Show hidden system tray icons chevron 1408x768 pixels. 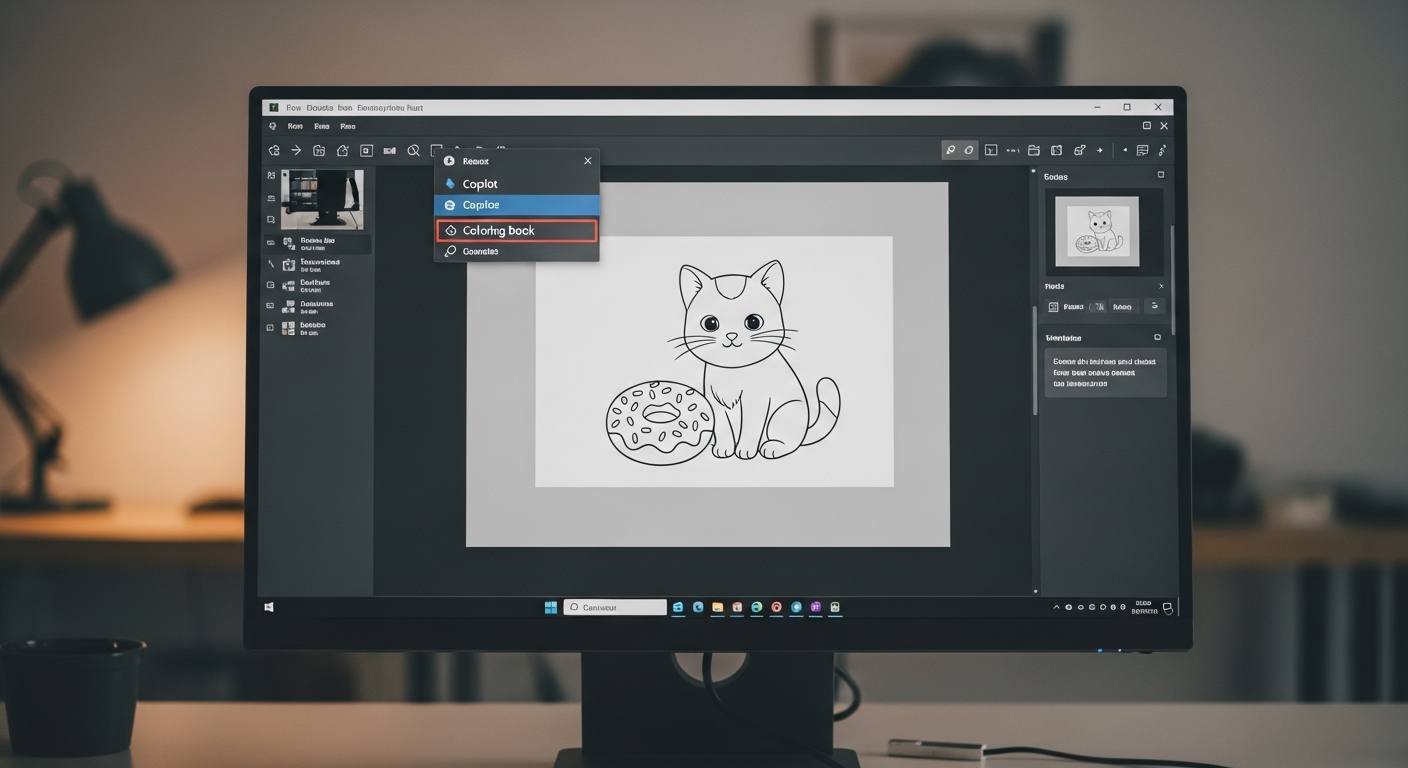pos(1057,607)
